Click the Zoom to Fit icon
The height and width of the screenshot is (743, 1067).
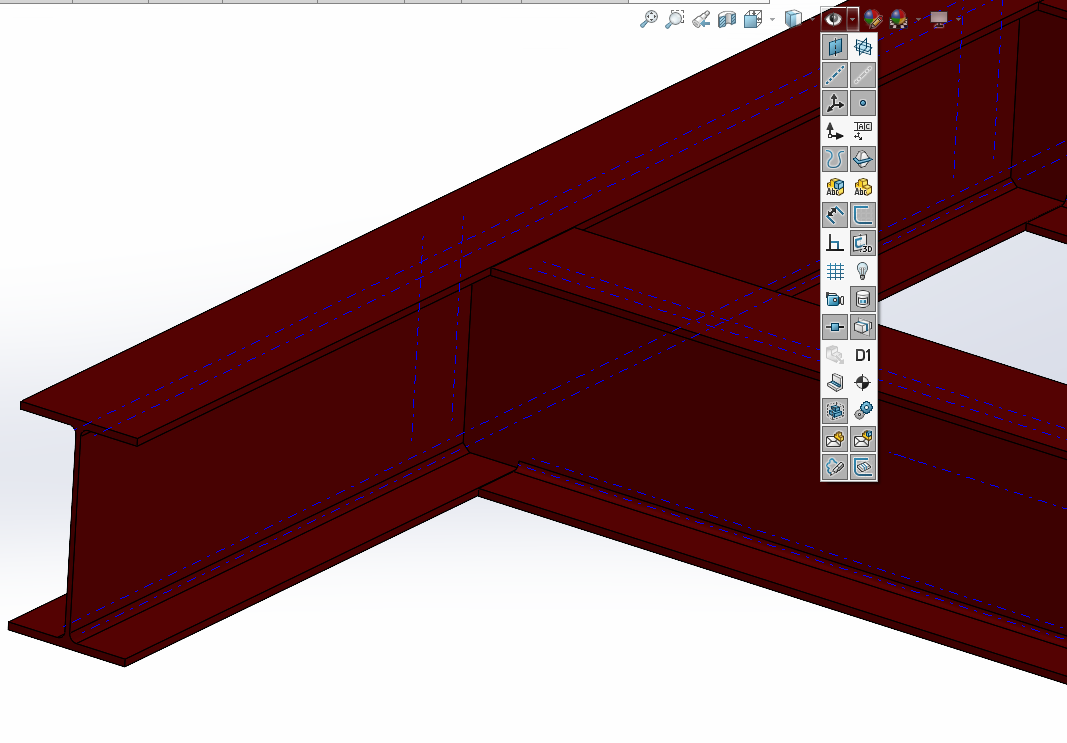(x=649, y=19)
